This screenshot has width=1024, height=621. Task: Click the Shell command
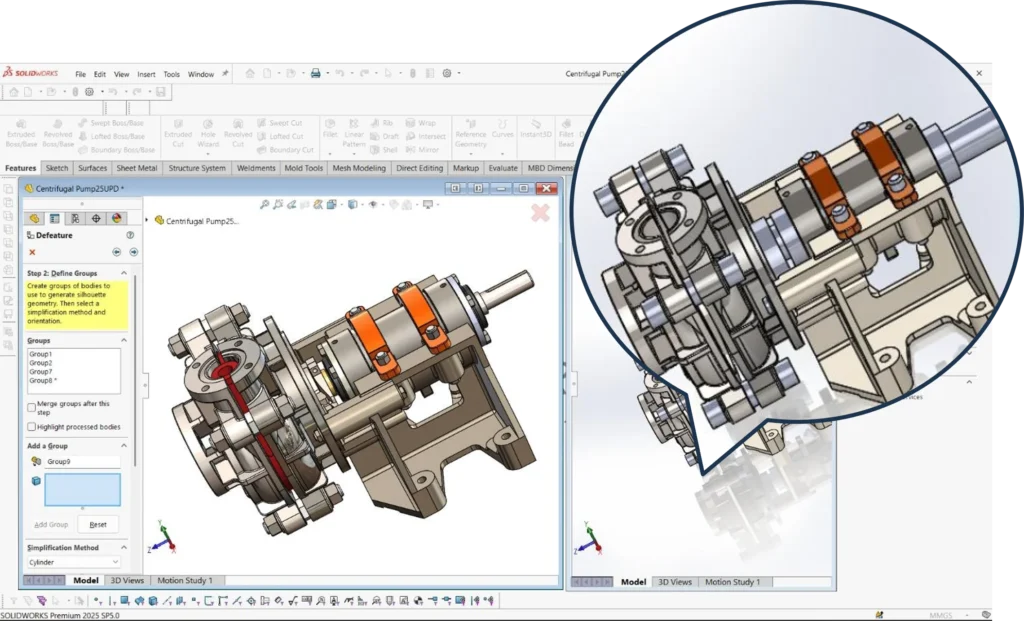point(384,150)
